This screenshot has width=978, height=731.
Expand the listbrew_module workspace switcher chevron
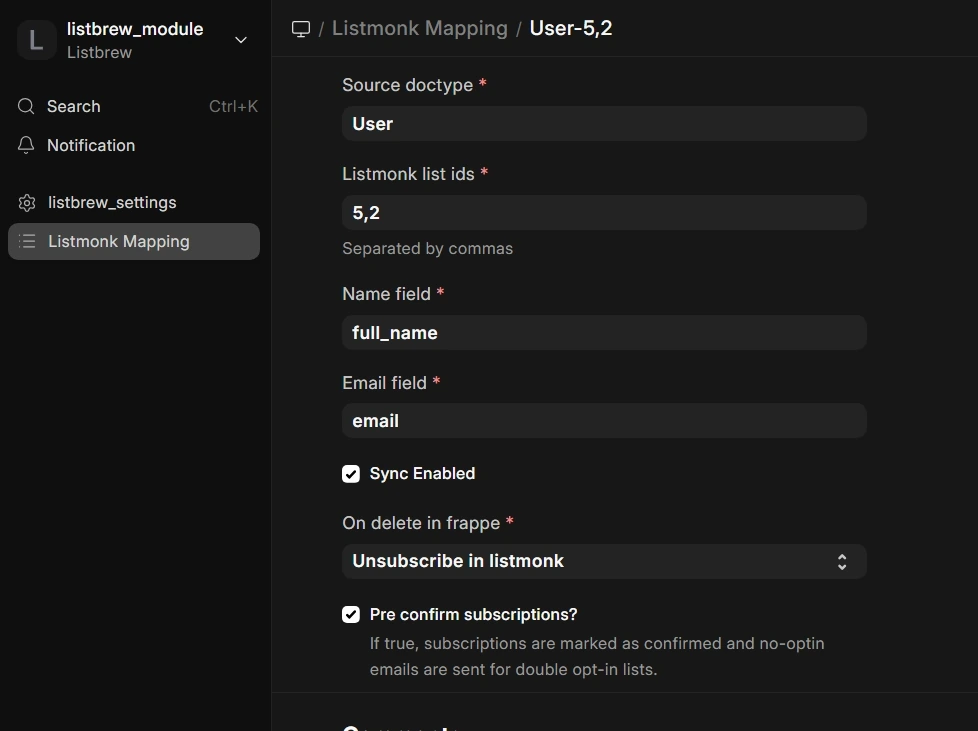click(x=241, y=40)
